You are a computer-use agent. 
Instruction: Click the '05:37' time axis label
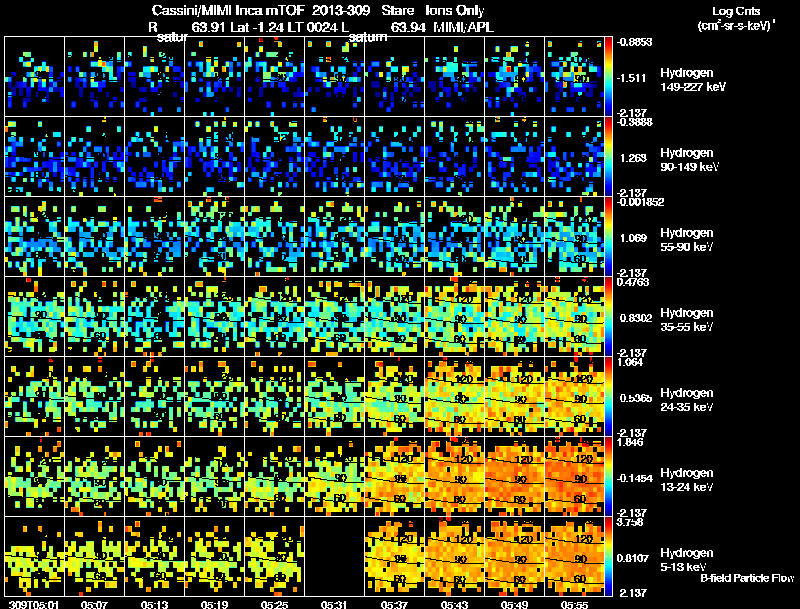tap(394, 605)
